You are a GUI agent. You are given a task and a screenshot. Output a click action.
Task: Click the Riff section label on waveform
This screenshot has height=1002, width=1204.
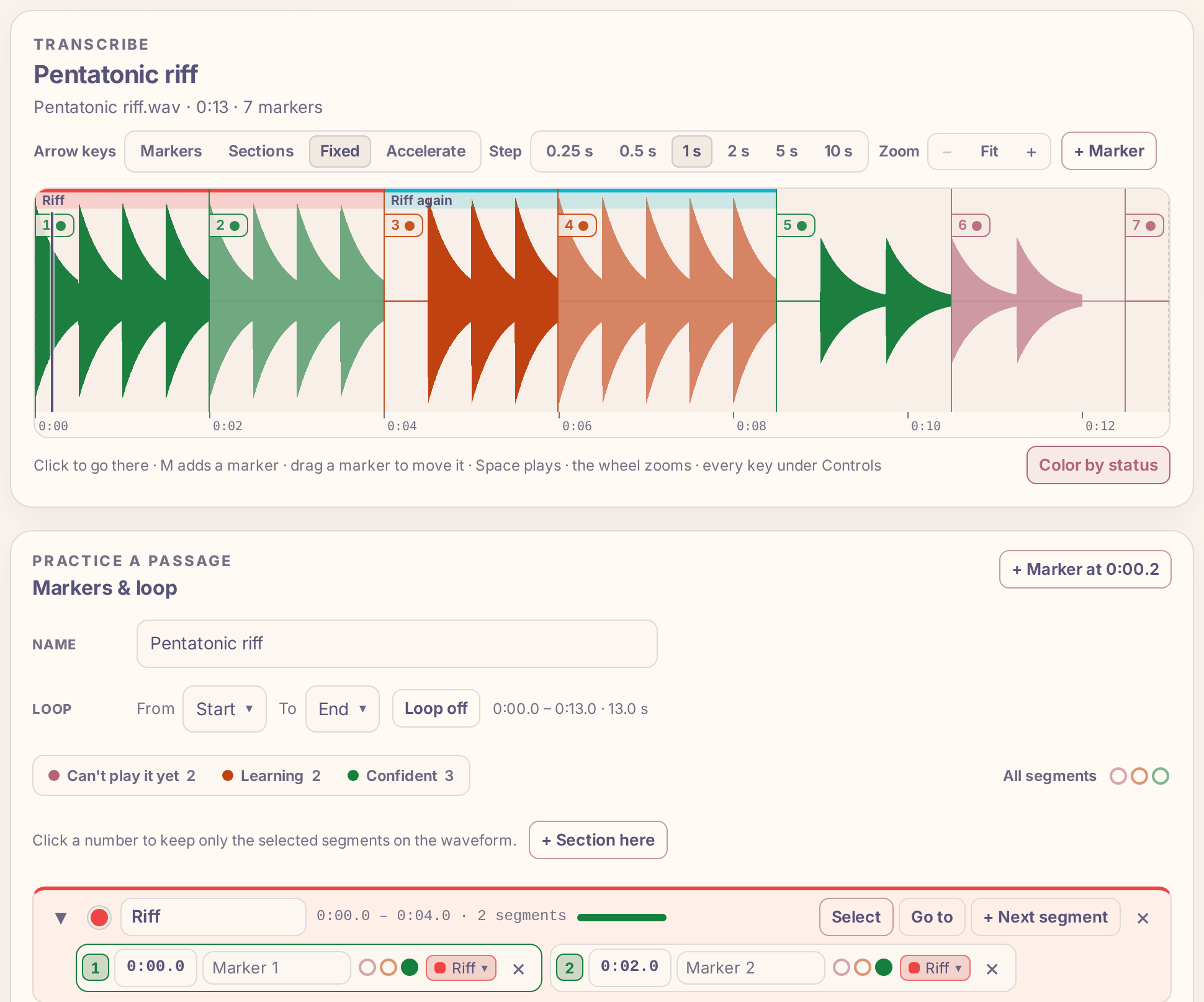tap(53, 201)
